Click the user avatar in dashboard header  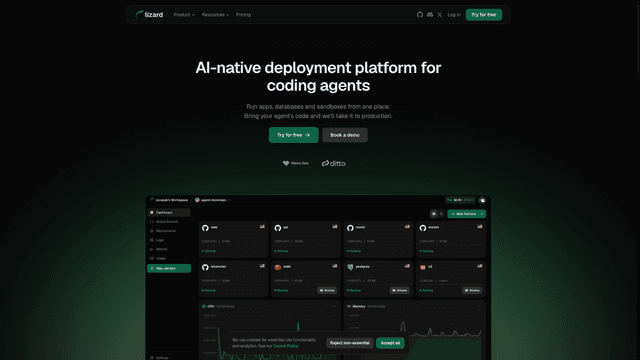(x=482, y=200)
